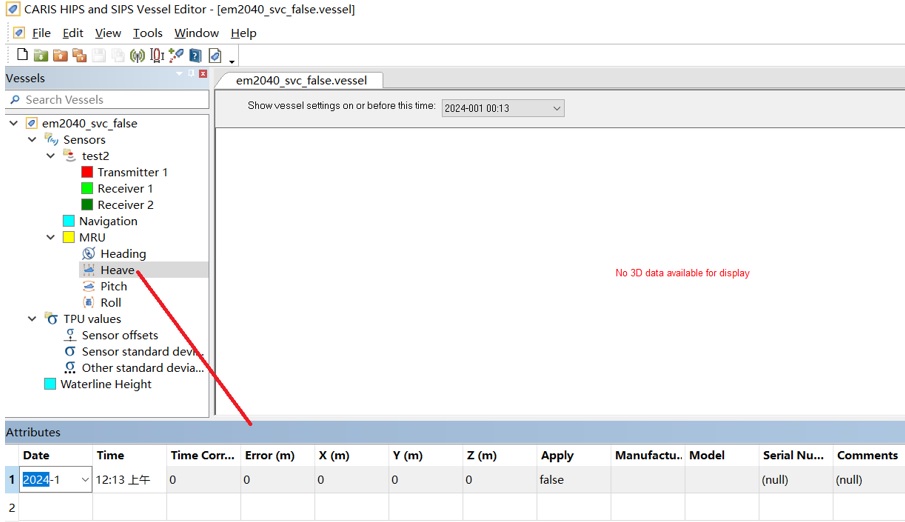Click the add-tag with plus toolbar icon
Viewport: 905px width, 522px height.
pos(176,55)
